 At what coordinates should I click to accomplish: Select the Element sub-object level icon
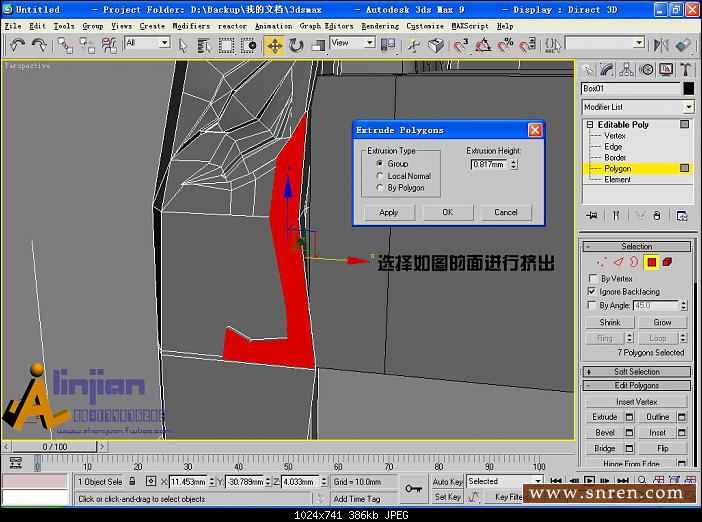[x=667, y=262]
